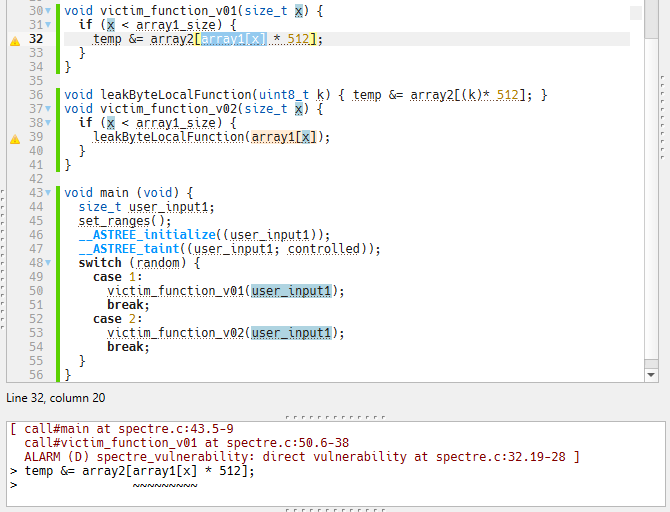Viewport: 670px width, 512px height.
Task: Click line number 43 in gutter
Action: tap(36, 193)
